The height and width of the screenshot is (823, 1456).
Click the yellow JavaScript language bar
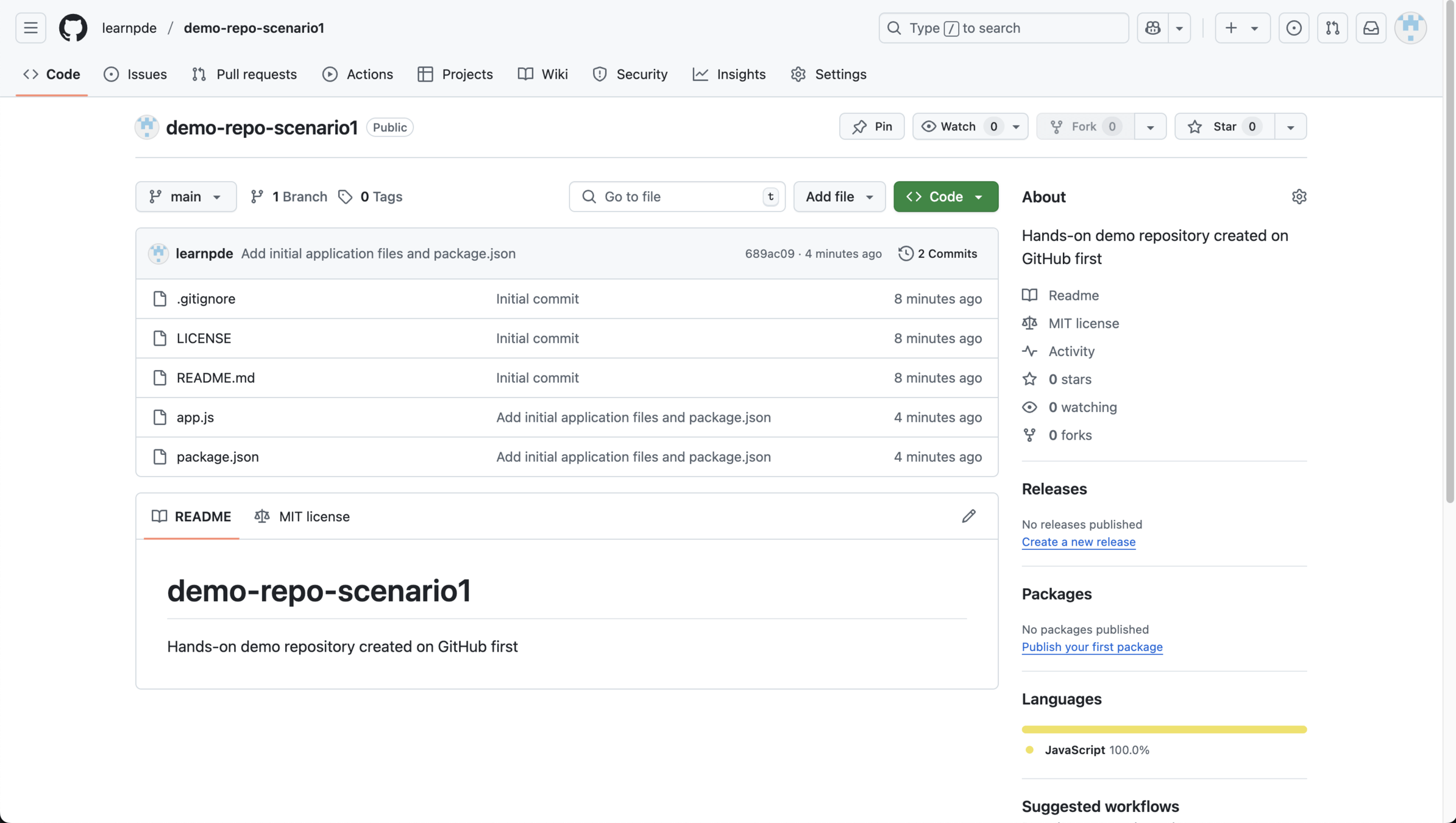click(x=1163, y=730)
